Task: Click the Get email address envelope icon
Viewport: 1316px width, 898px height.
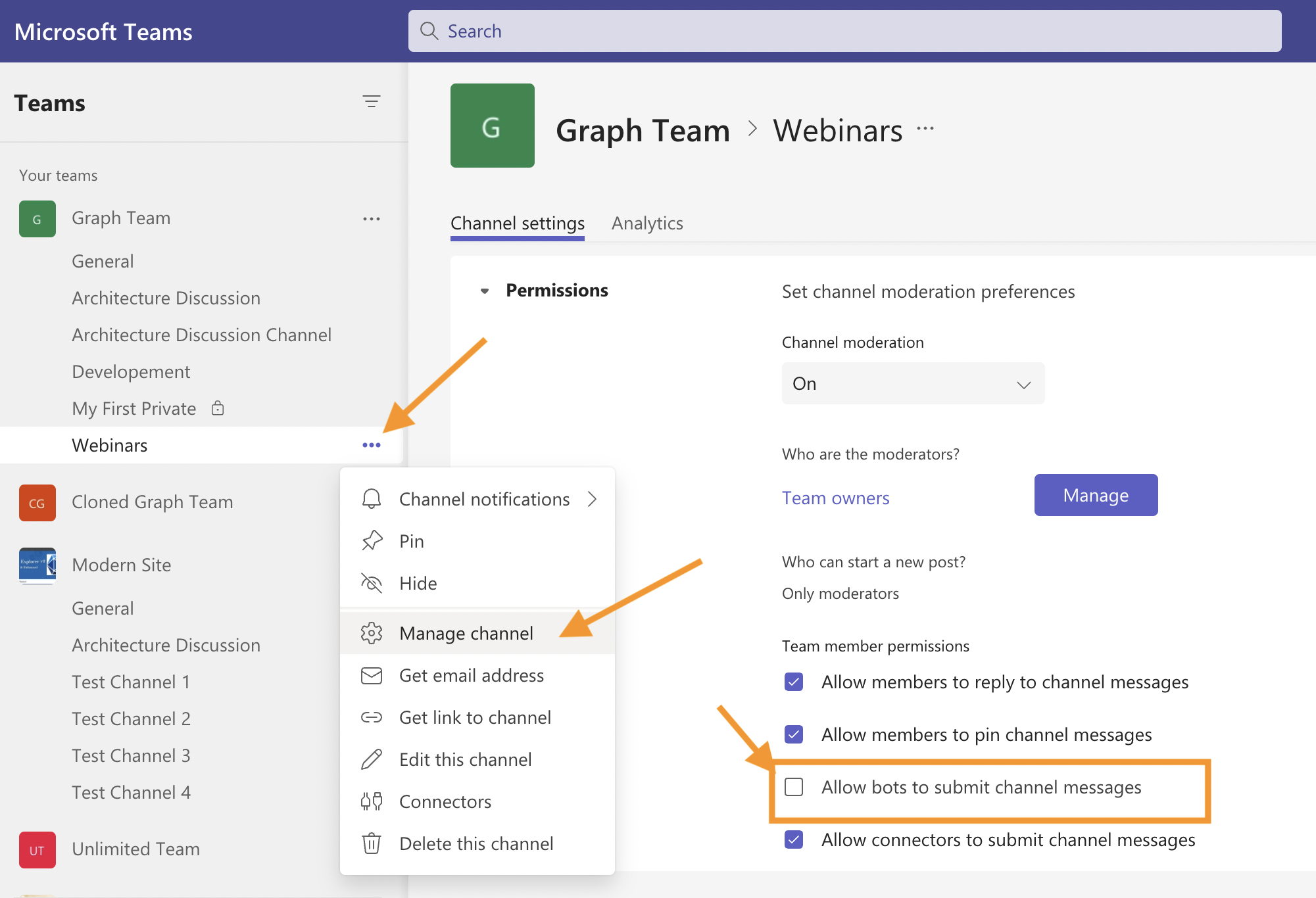Action: (x=372, y=675)
